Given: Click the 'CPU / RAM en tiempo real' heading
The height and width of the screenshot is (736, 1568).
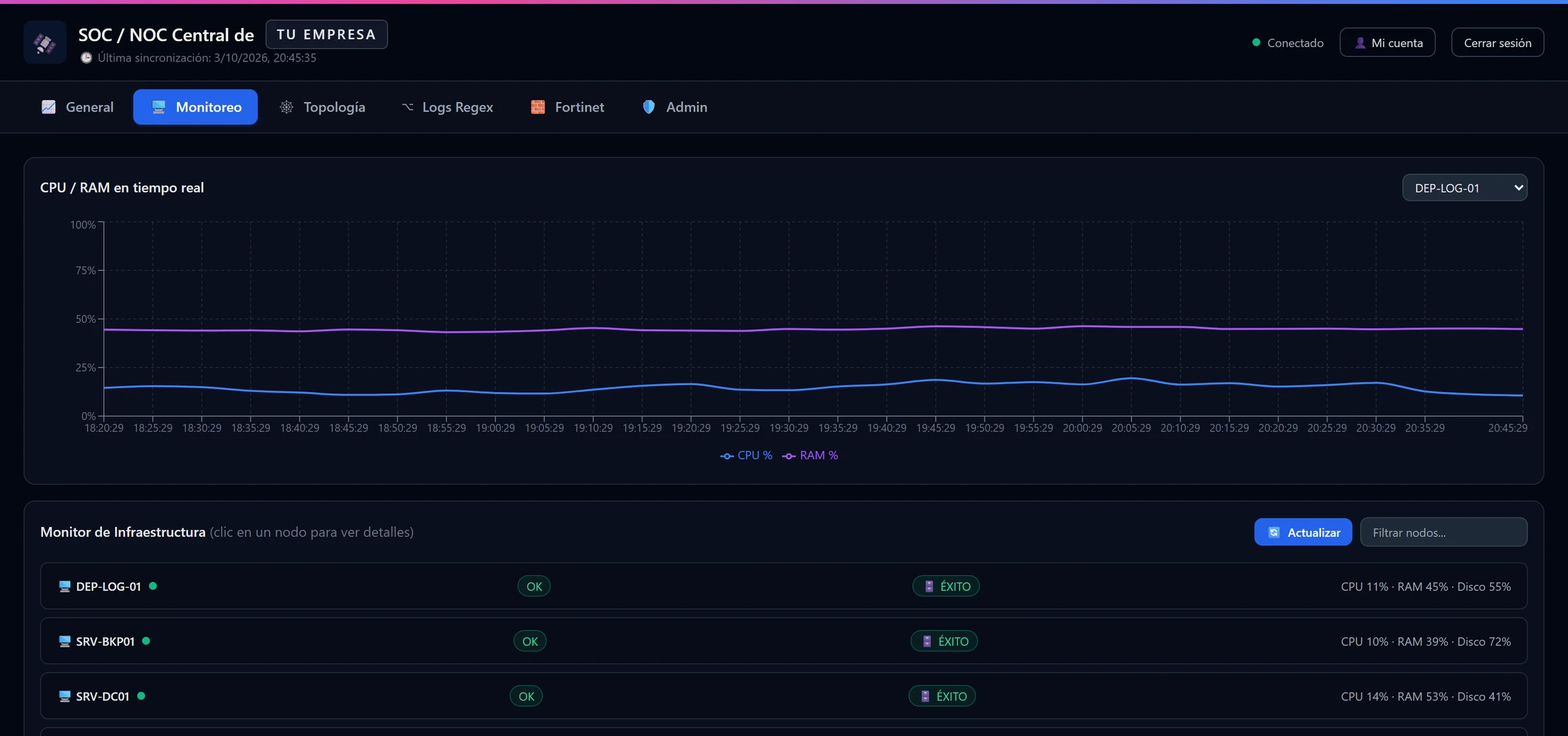Looking at the screenshot, I should point(122,188).
